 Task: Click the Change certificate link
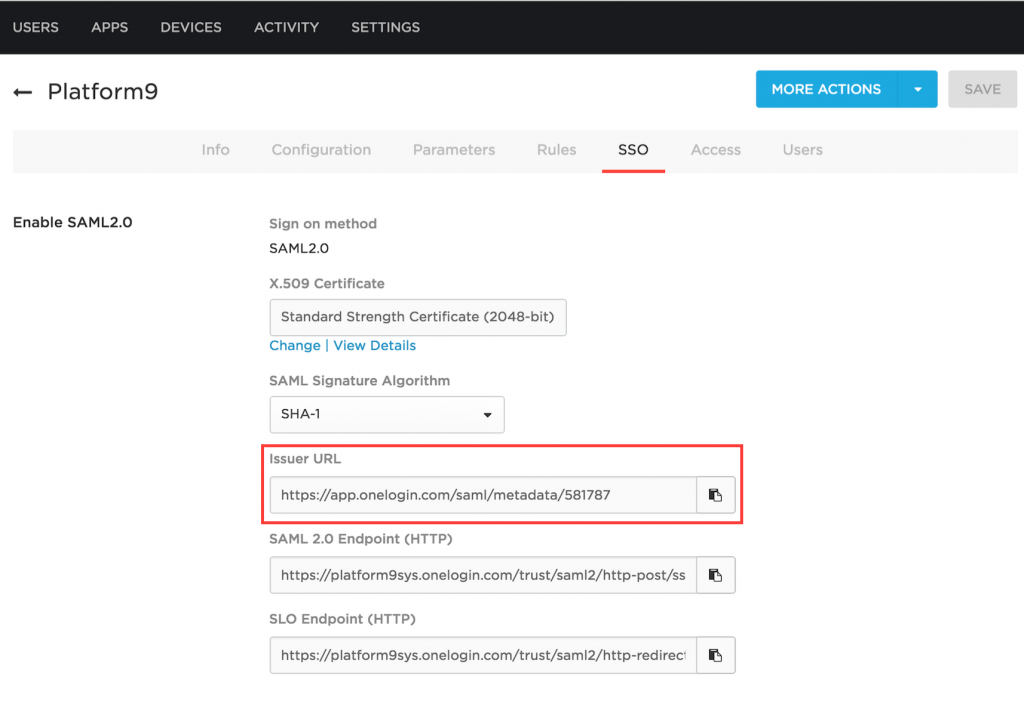point(295,345)
